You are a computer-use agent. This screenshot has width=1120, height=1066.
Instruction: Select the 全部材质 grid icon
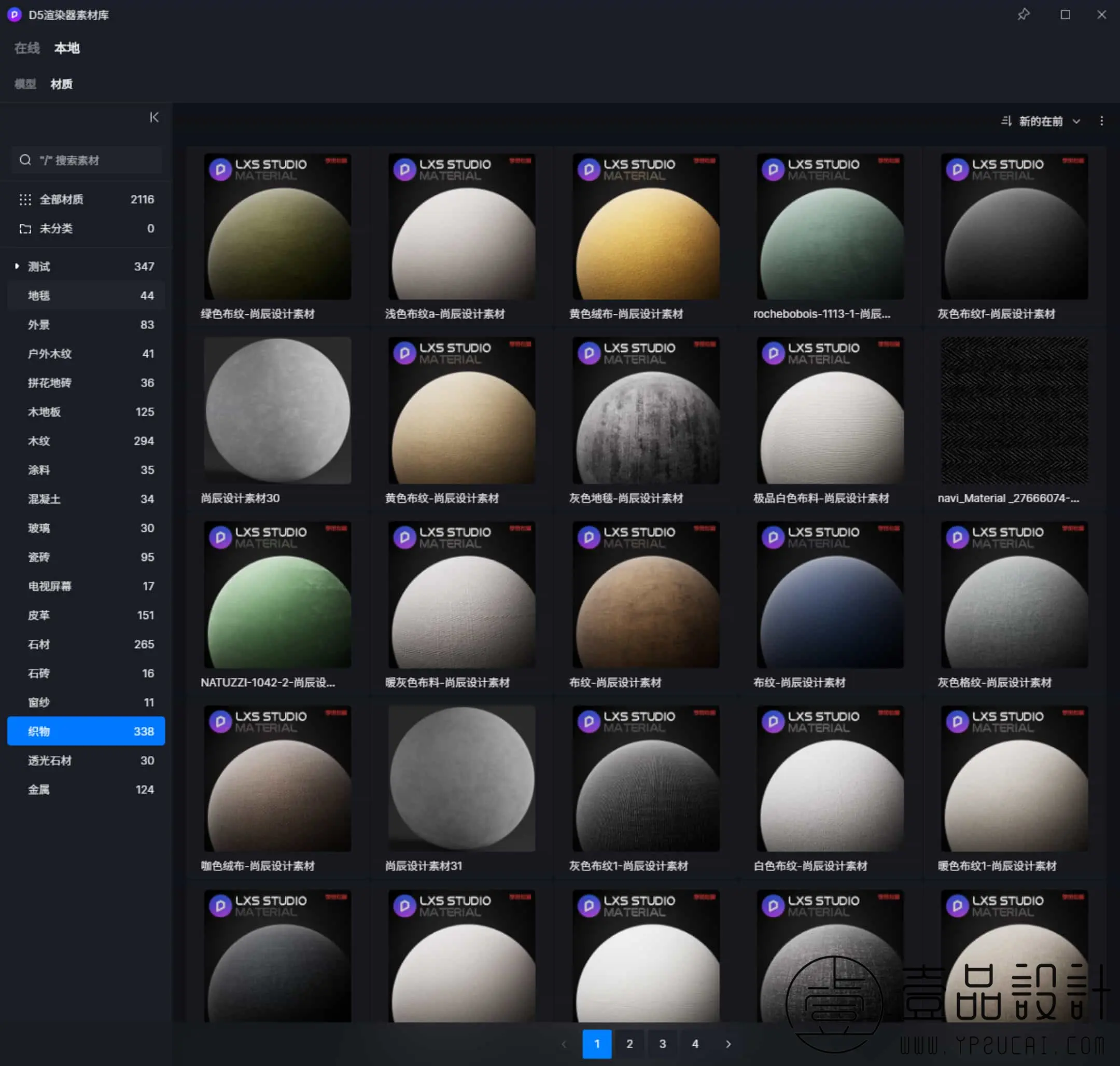click(x=25, y=199)
